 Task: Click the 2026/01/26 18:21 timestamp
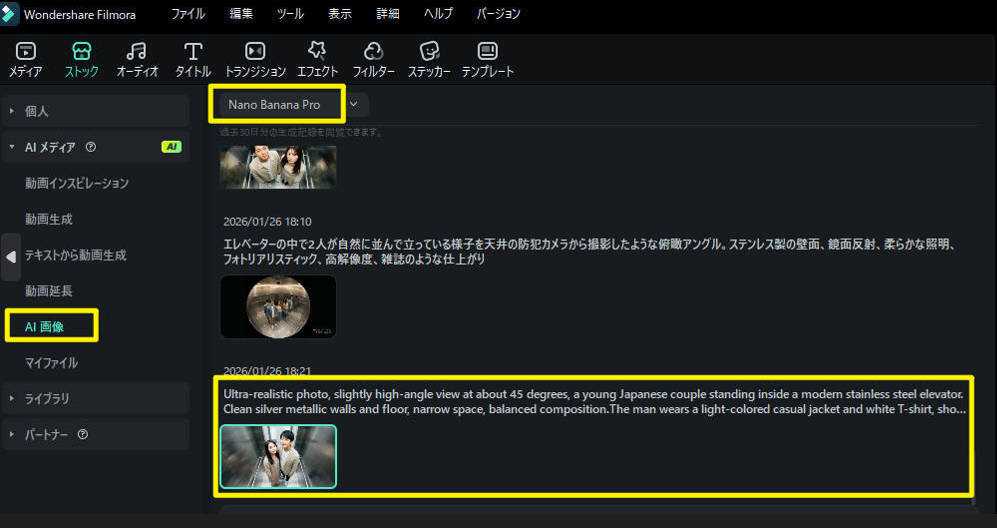point(267,371)
